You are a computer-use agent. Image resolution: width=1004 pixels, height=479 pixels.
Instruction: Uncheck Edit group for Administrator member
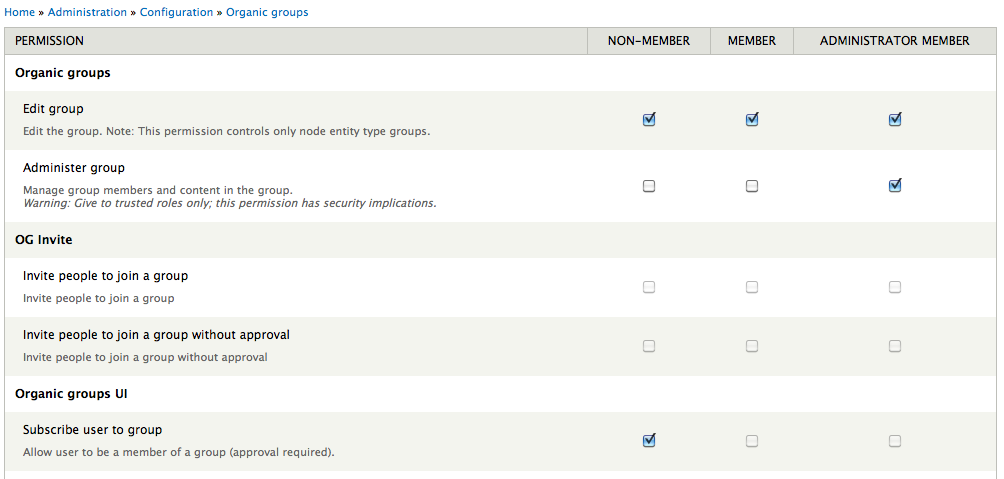pyautogui.click(x=895, y=120)
